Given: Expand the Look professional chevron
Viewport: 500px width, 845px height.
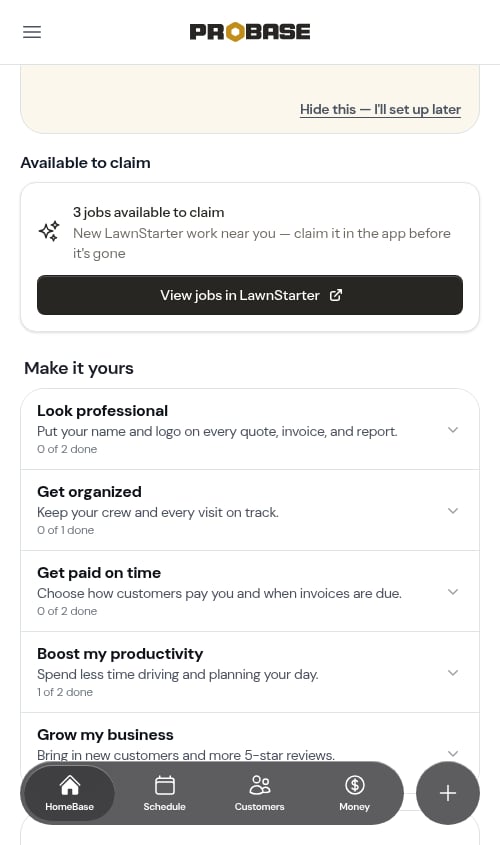Looking at the screenshot, I should pyautogui.click(x=453, y=430).
